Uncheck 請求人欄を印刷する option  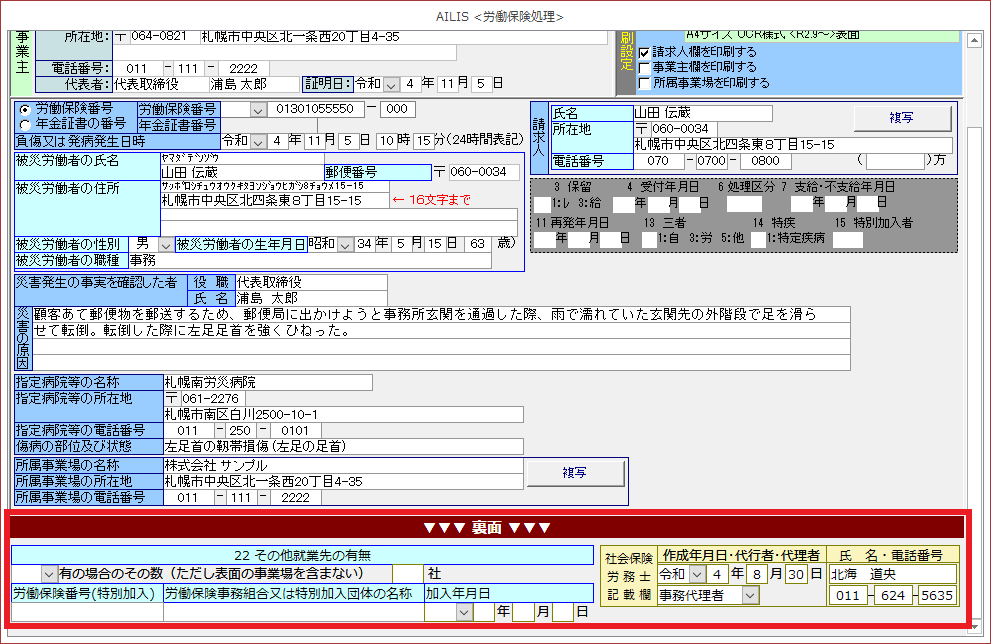(645, 52)
